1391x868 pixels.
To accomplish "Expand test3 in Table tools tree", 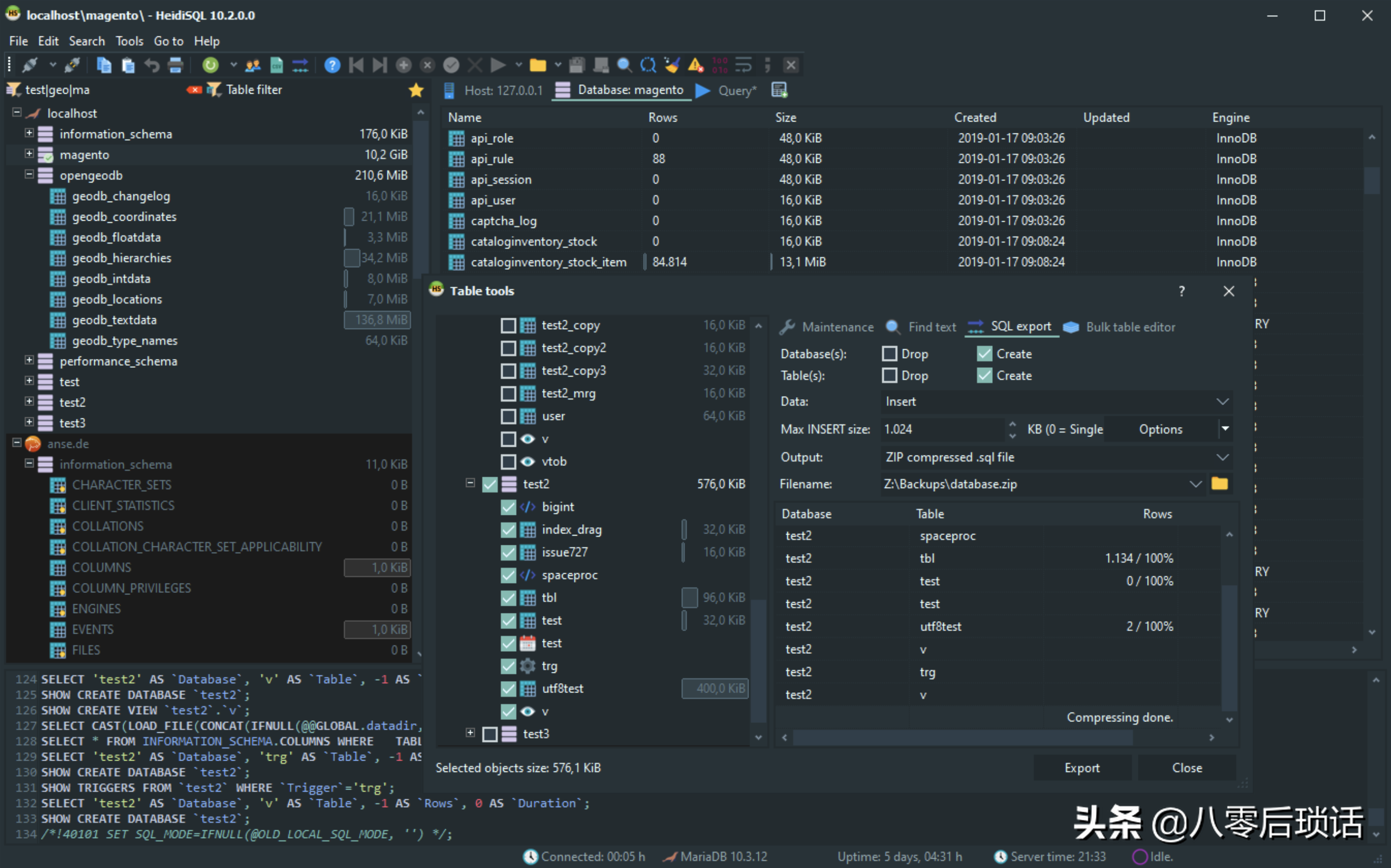I will click(470, 733).
